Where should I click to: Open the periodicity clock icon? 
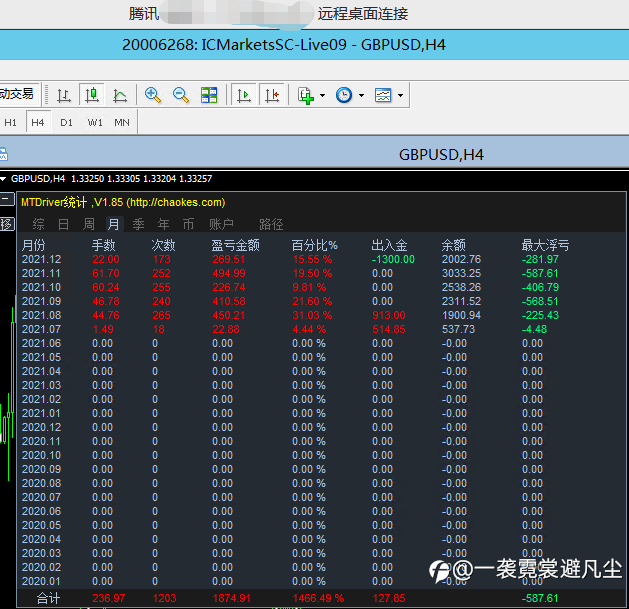coord(344,95)
